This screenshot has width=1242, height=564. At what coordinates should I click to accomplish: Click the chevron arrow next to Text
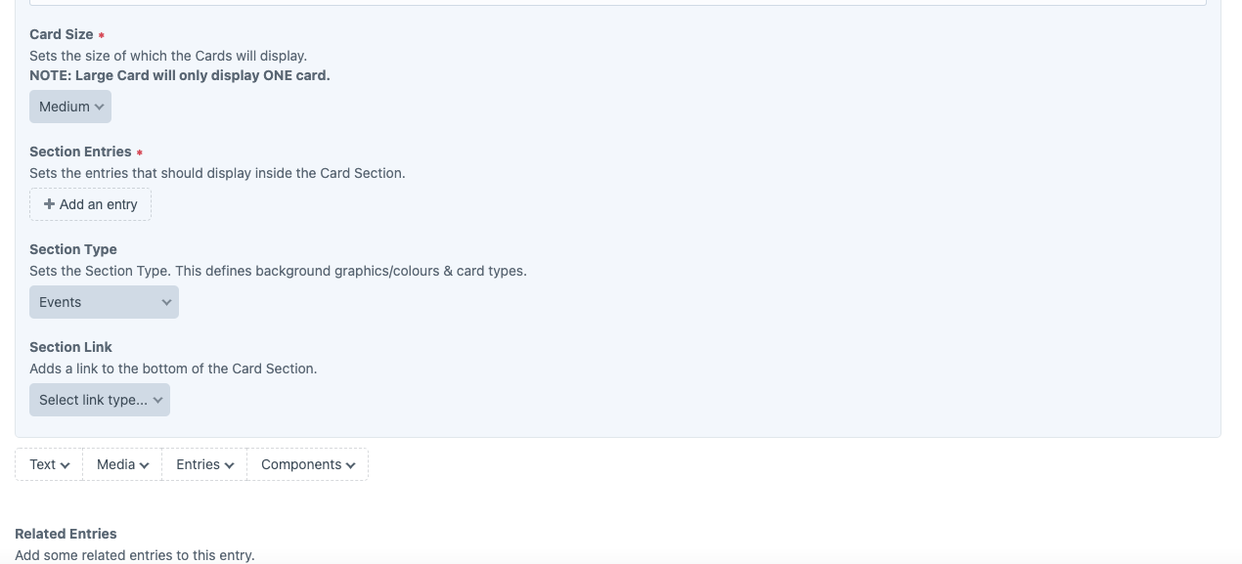click(65, 465)
